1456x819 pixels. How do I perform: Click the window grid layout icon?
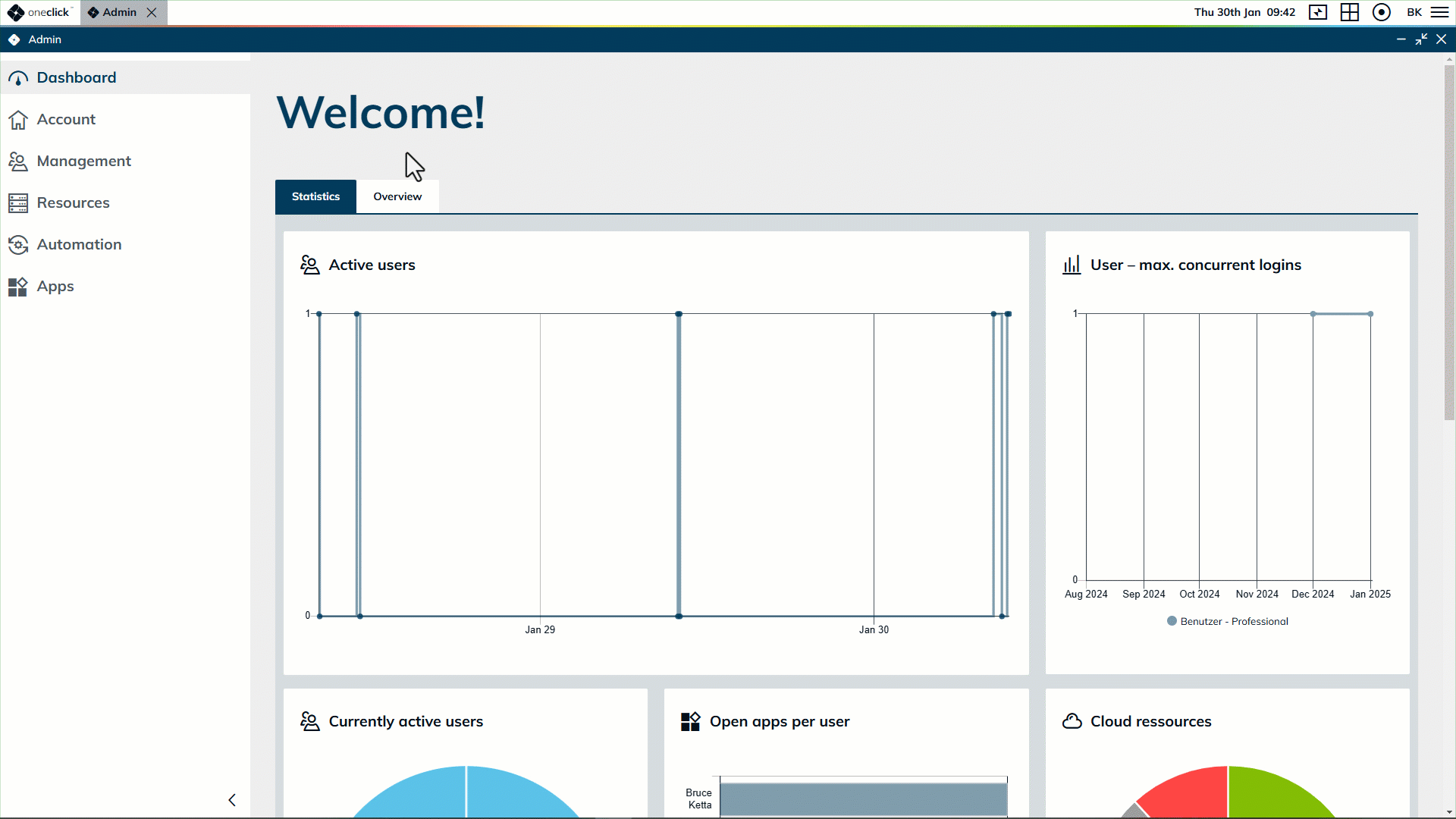tap(1350, 12)
